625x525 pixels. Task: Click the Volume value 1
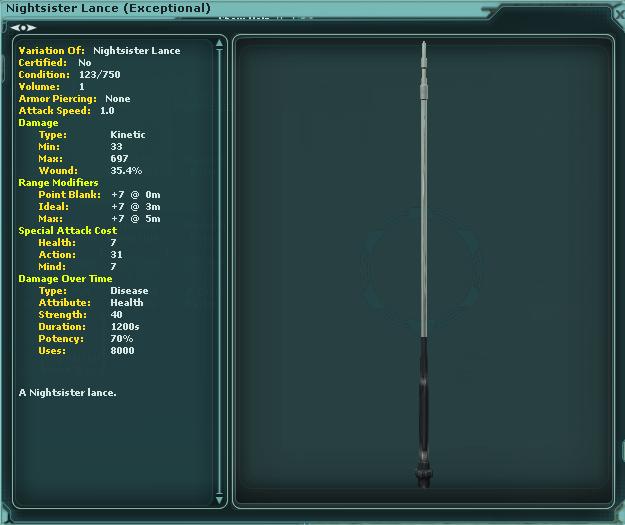(82, 87)
